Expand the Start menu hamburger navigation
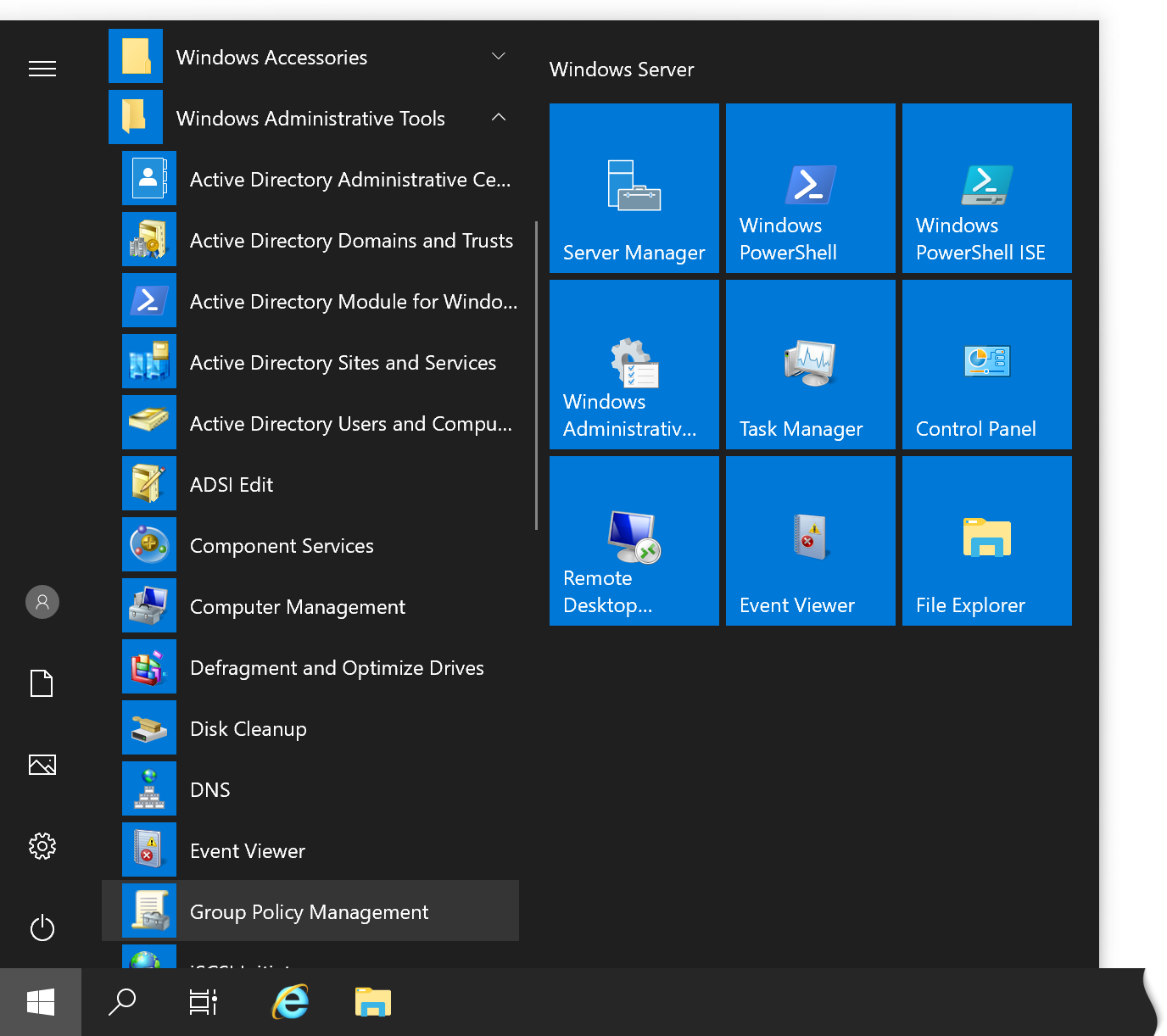This screenshot has height=1036, width=1167. point(42,69)
